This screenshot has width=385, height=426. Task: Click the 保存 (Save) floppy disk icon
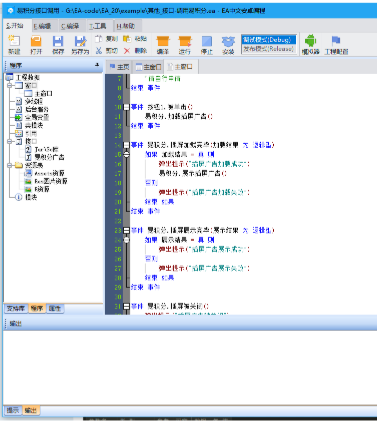58,41
